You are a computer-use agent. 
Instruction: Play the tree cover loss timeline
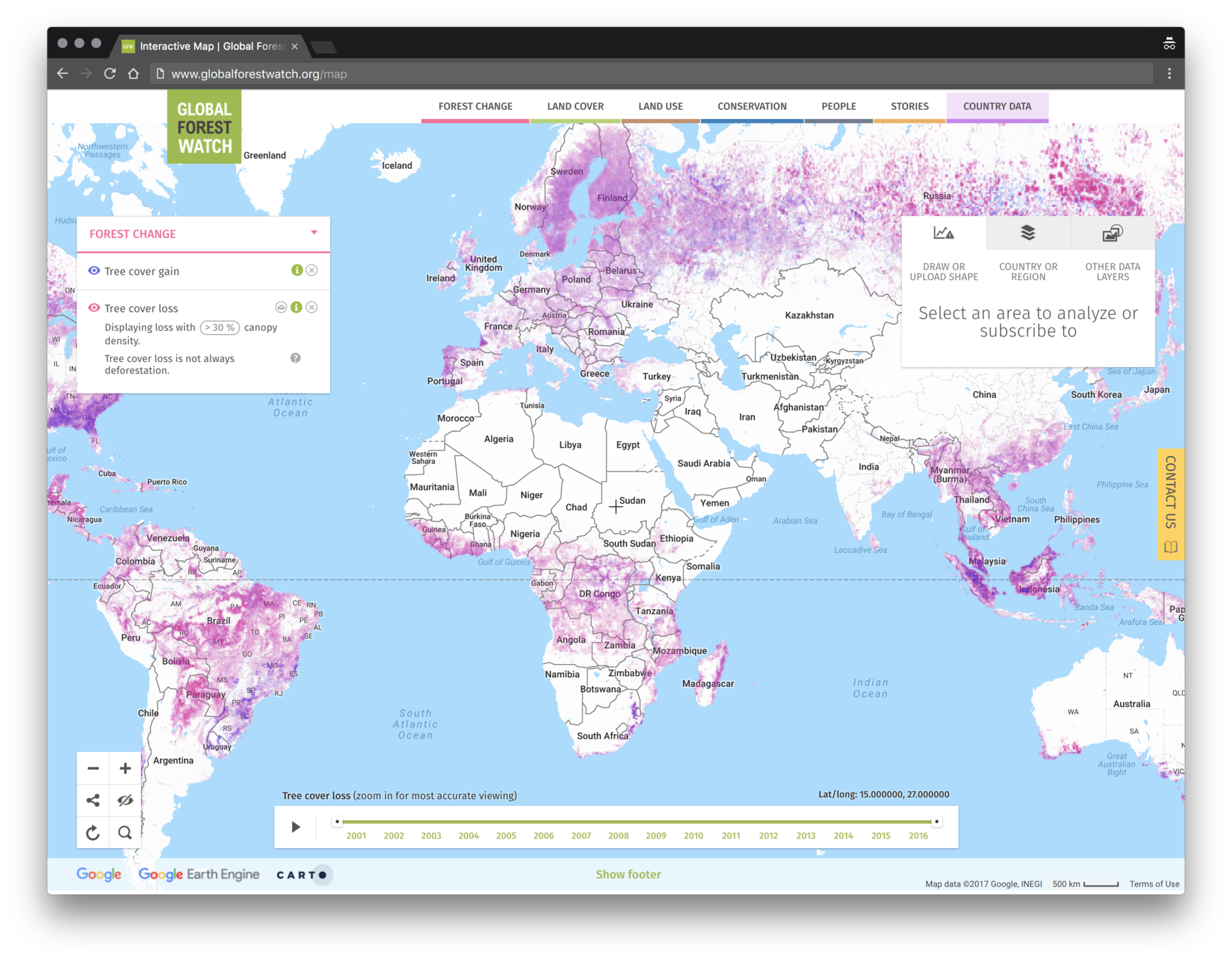pos(296,827)
